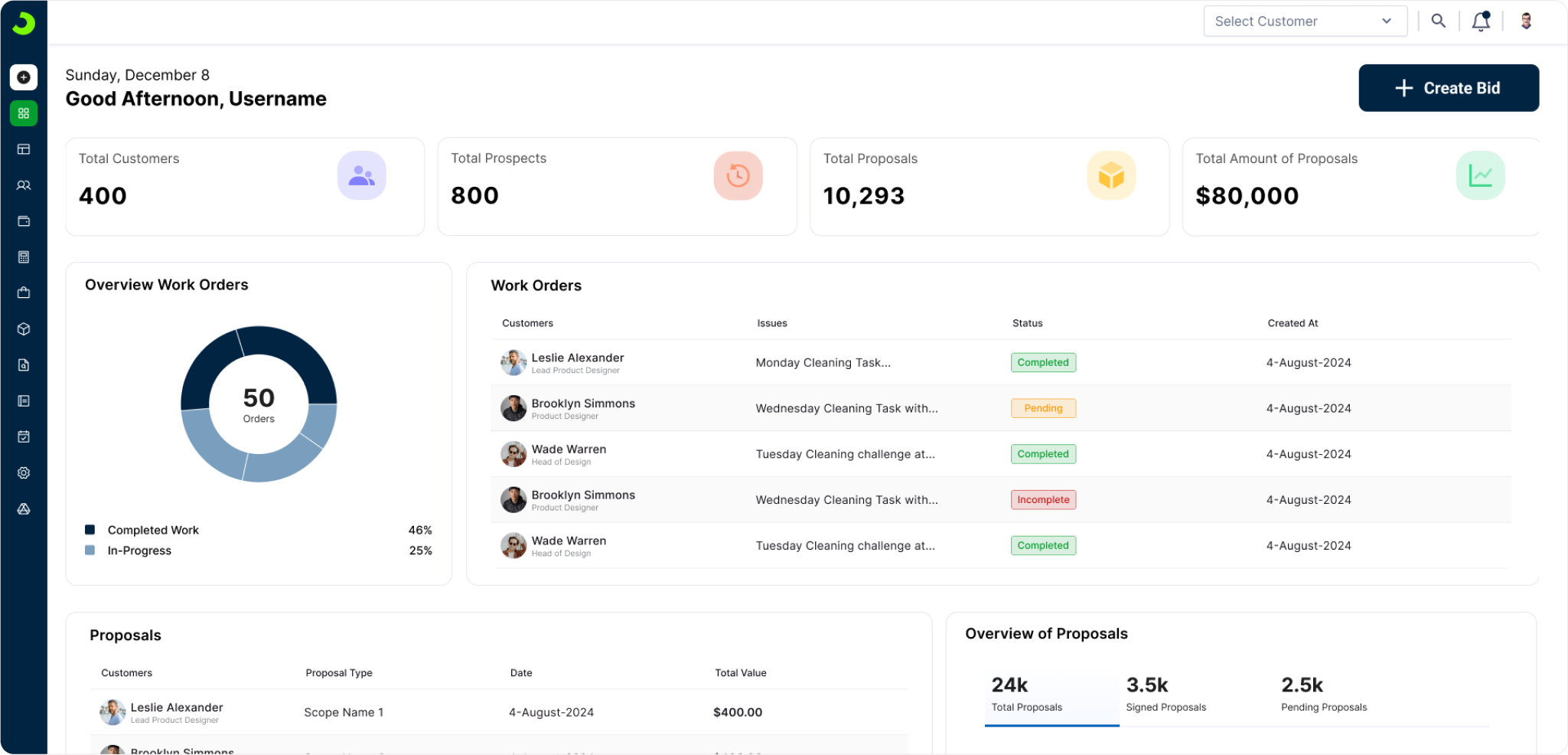Open settings gear icon in sidebar
This screenshot has height=755, width=1568.
pos(24,473)
